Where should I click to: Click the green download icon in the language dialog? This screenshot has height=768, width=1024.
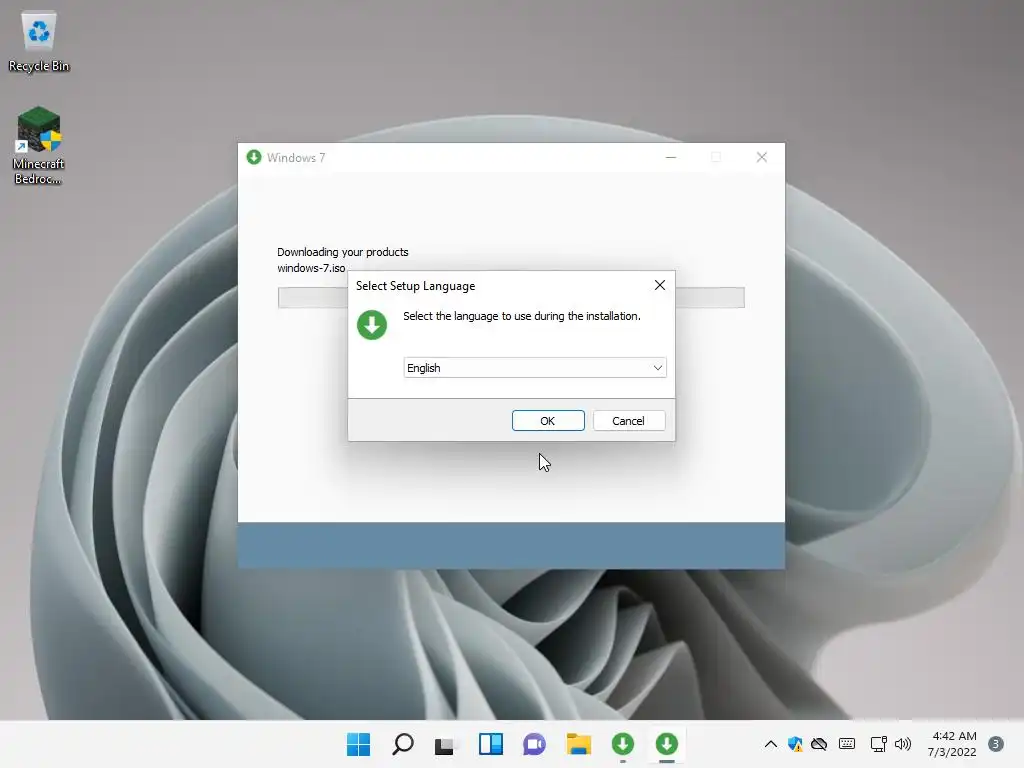coord(372,325)
